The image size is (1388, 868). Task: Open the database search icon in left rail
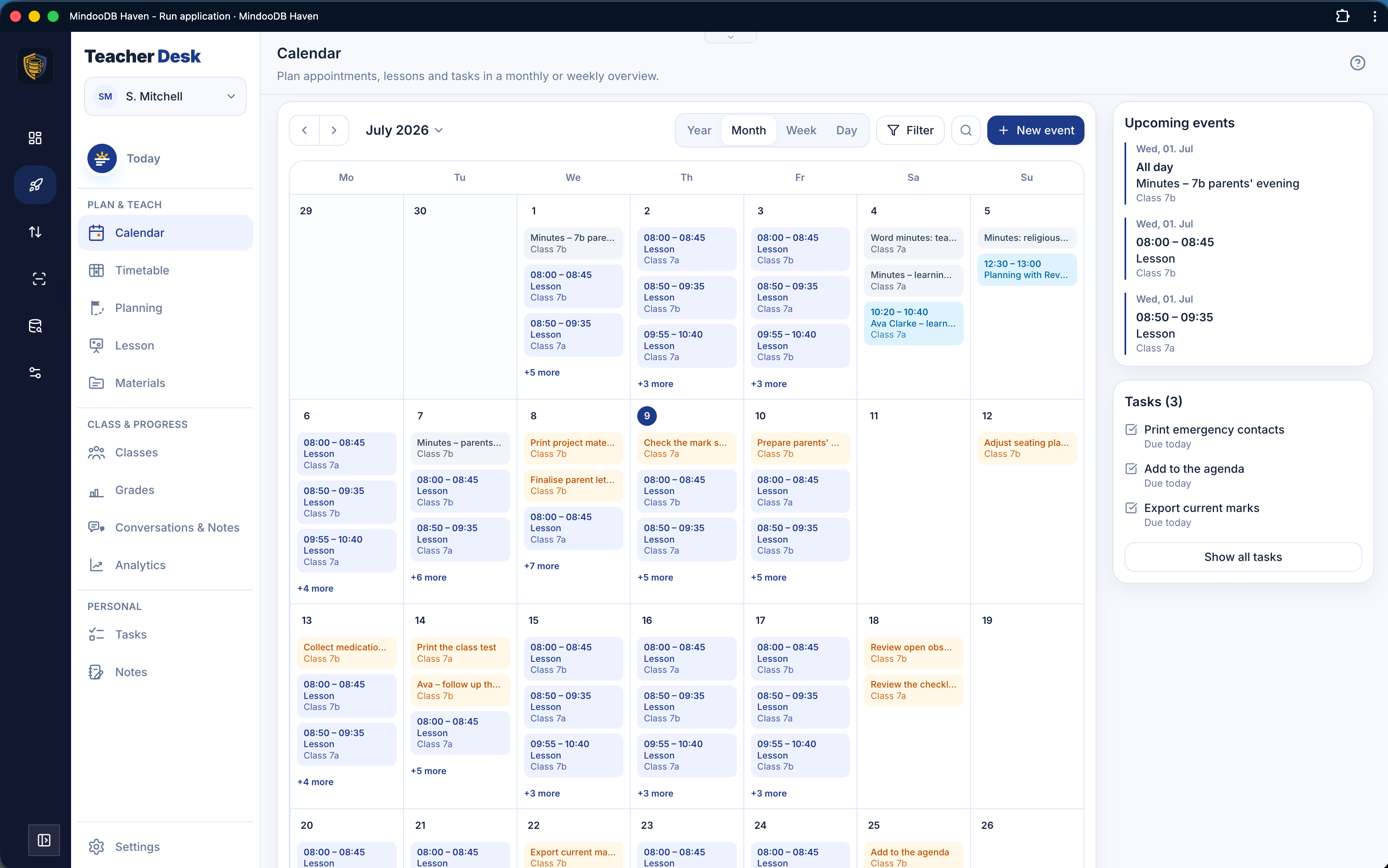click(x=35, y=326)
